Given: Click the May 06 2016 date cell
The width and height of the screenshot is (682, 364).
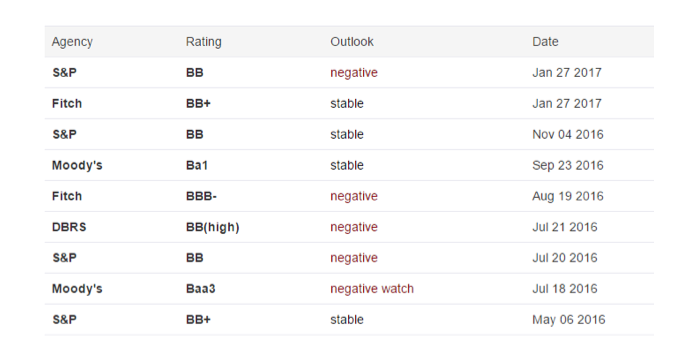Looking at the screenshot, I should pos(568,320).
